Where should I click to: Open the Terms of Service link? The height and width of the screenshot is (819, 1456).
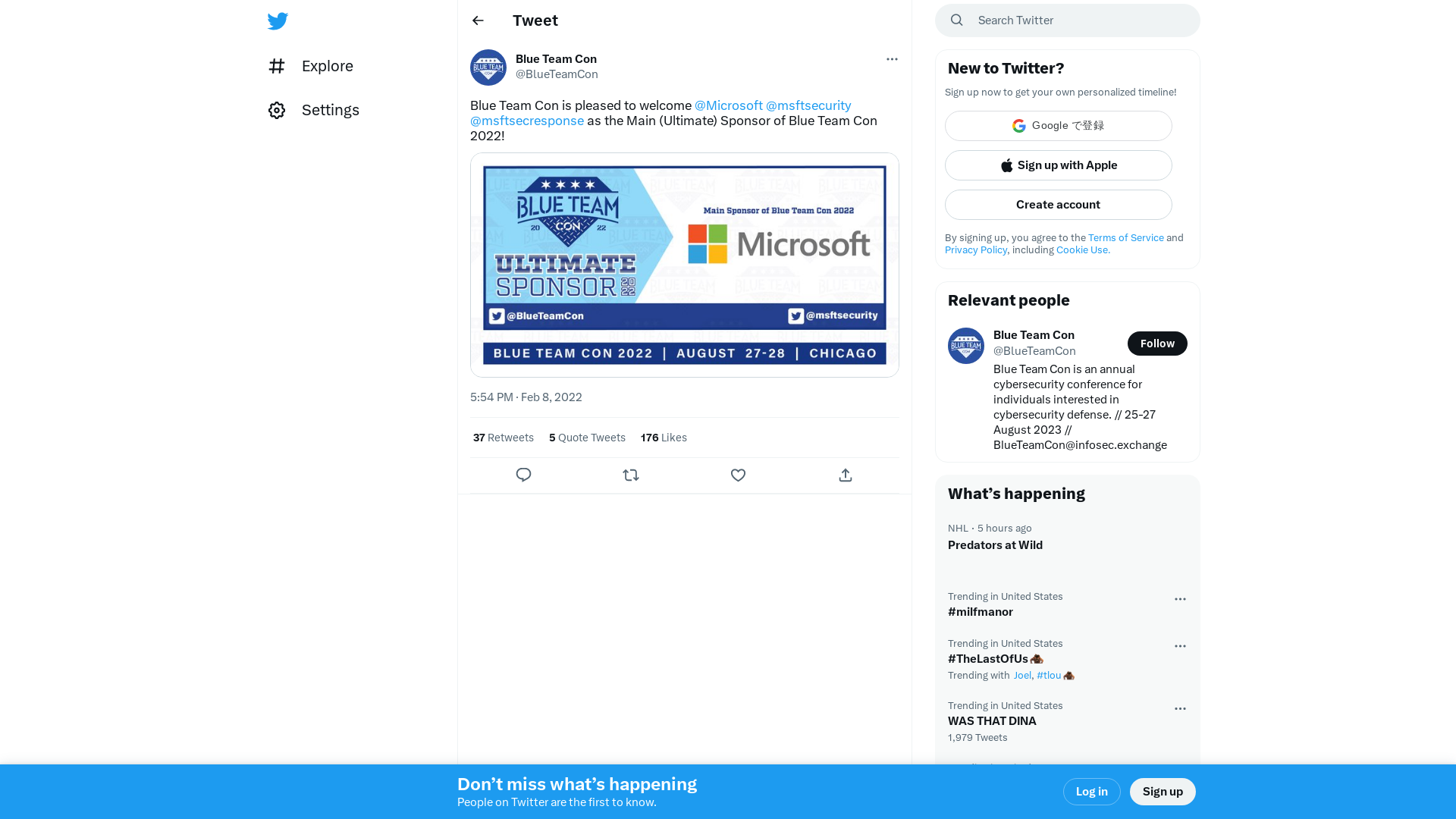[x=1125, y=238]
